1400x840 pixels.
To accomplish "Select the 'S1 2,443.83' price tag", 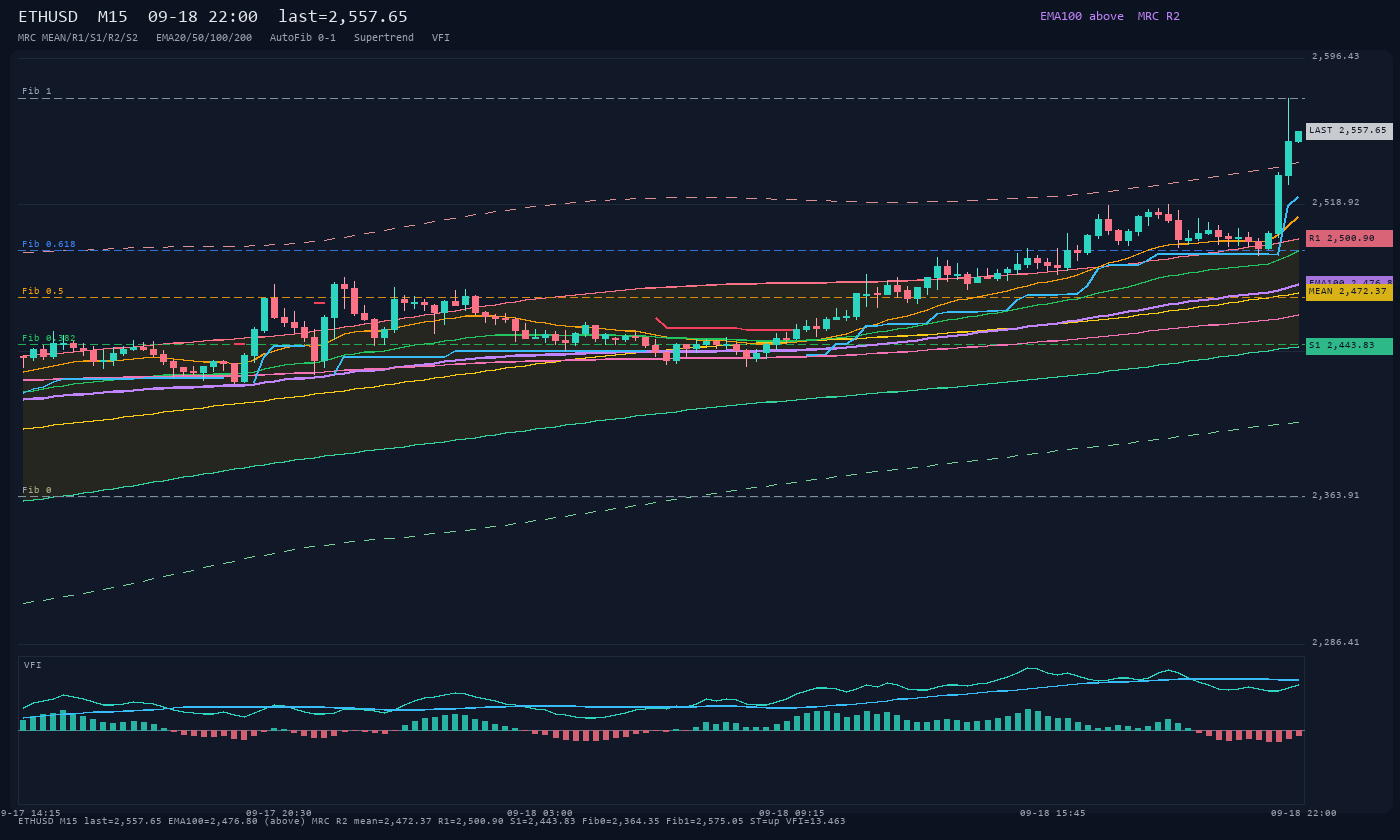I will [1349, 346].
